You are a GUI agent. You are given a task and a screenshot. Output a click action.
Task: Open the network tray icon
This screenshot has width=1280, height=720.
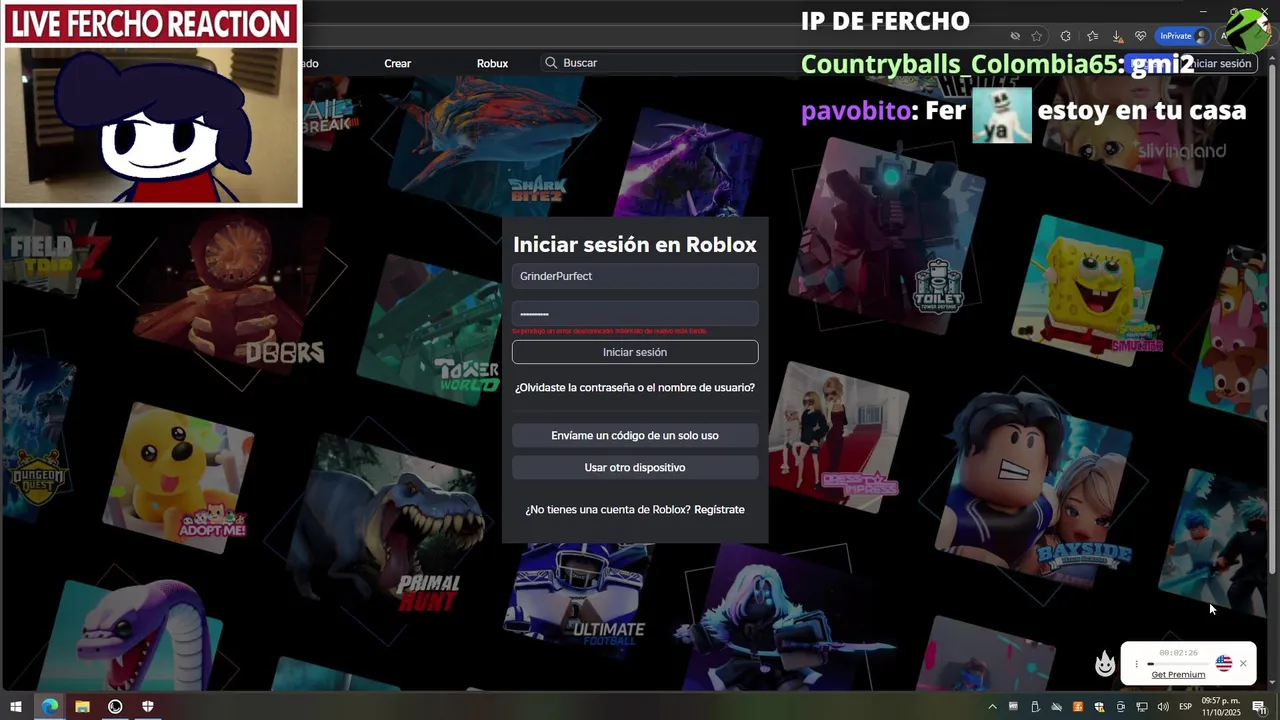click(1142, 707)
